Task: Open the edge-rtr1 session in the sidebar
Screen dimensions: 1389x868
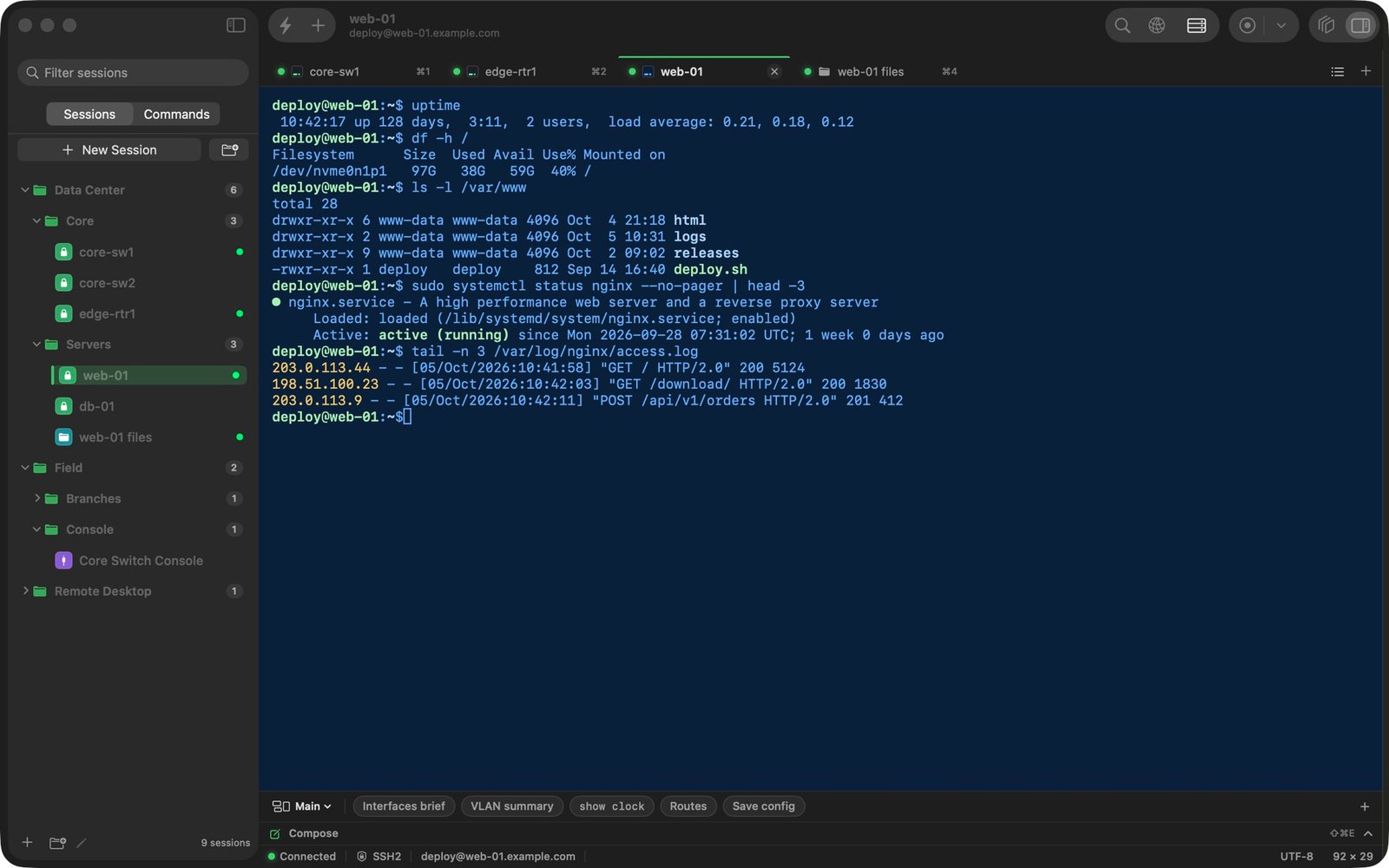Action: pos(148,314)
